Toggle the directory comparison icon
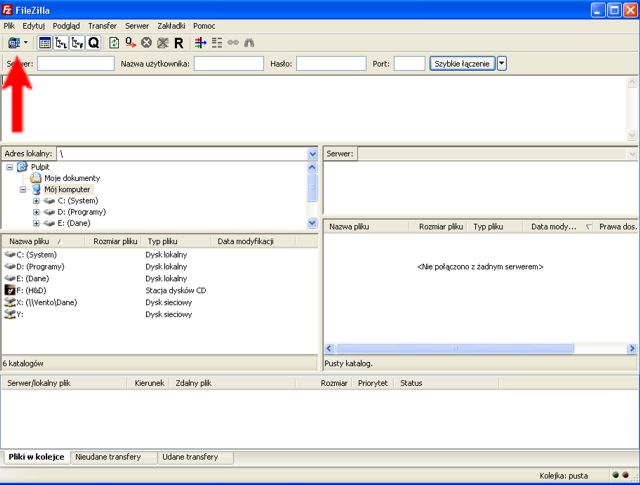Screen dimensions: 640x485 pyautogui.click(x=217, y=42)
